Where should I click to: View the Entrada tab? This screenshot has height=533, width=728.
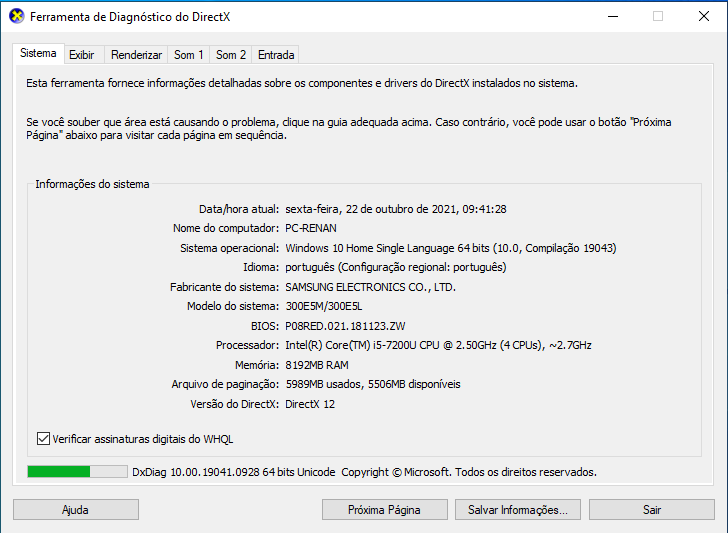point(276,55)
